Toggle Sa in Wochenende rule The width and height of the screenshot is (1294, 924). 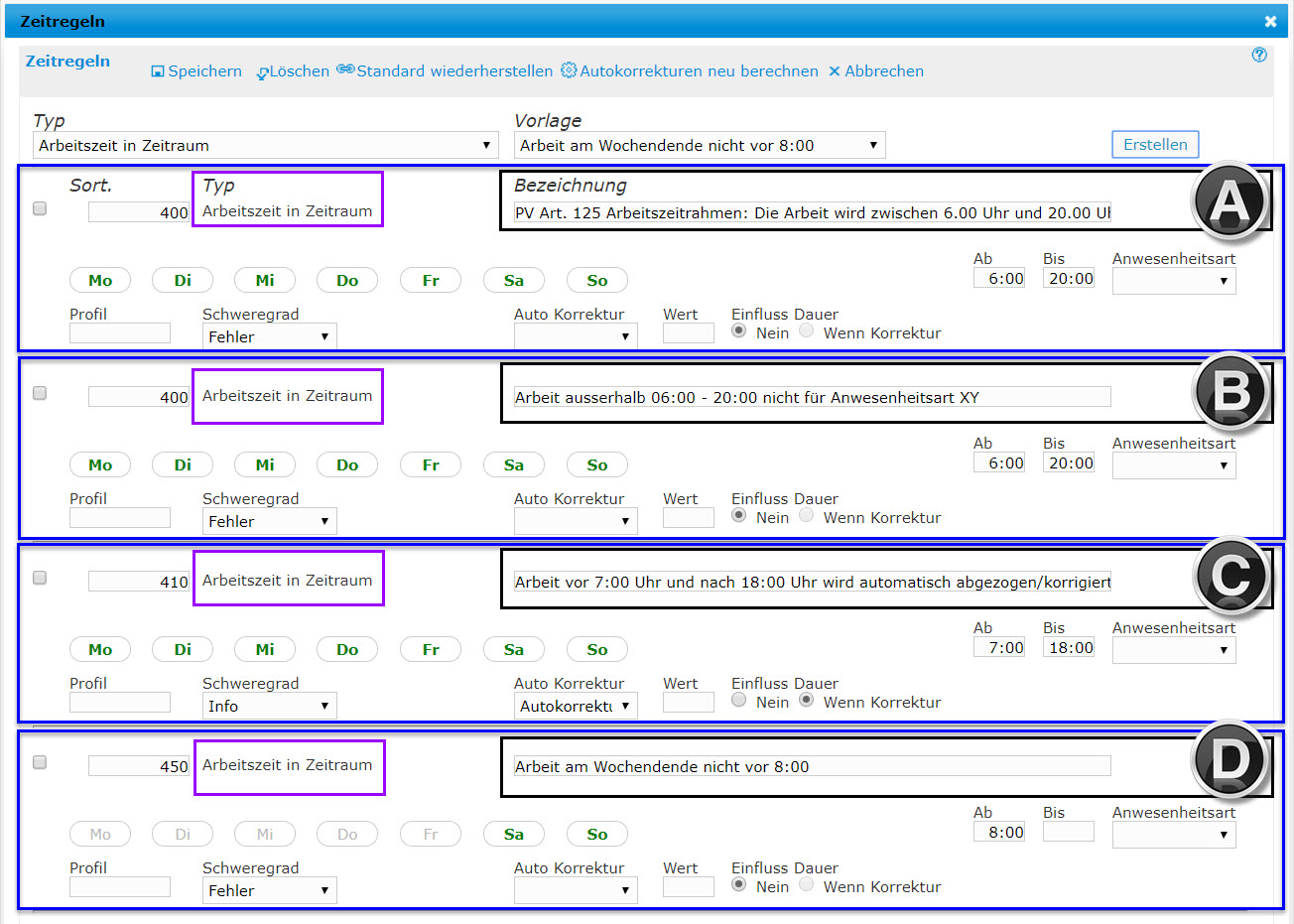coord(514,834)
